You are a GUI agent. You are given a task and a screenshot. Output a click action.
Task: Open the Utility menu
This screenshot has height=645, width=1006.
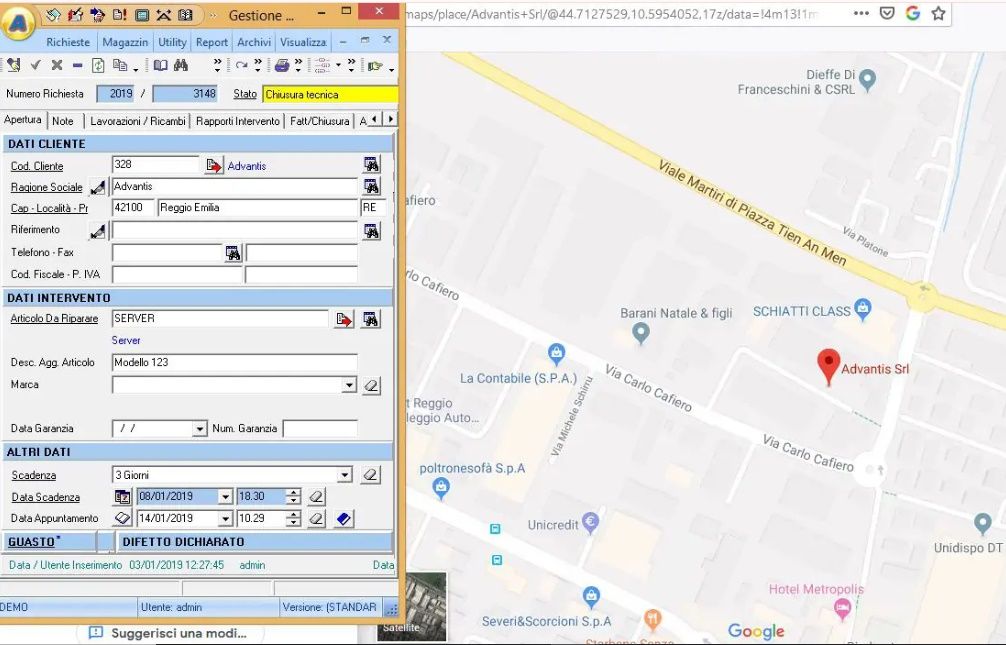tap(172, 42)
